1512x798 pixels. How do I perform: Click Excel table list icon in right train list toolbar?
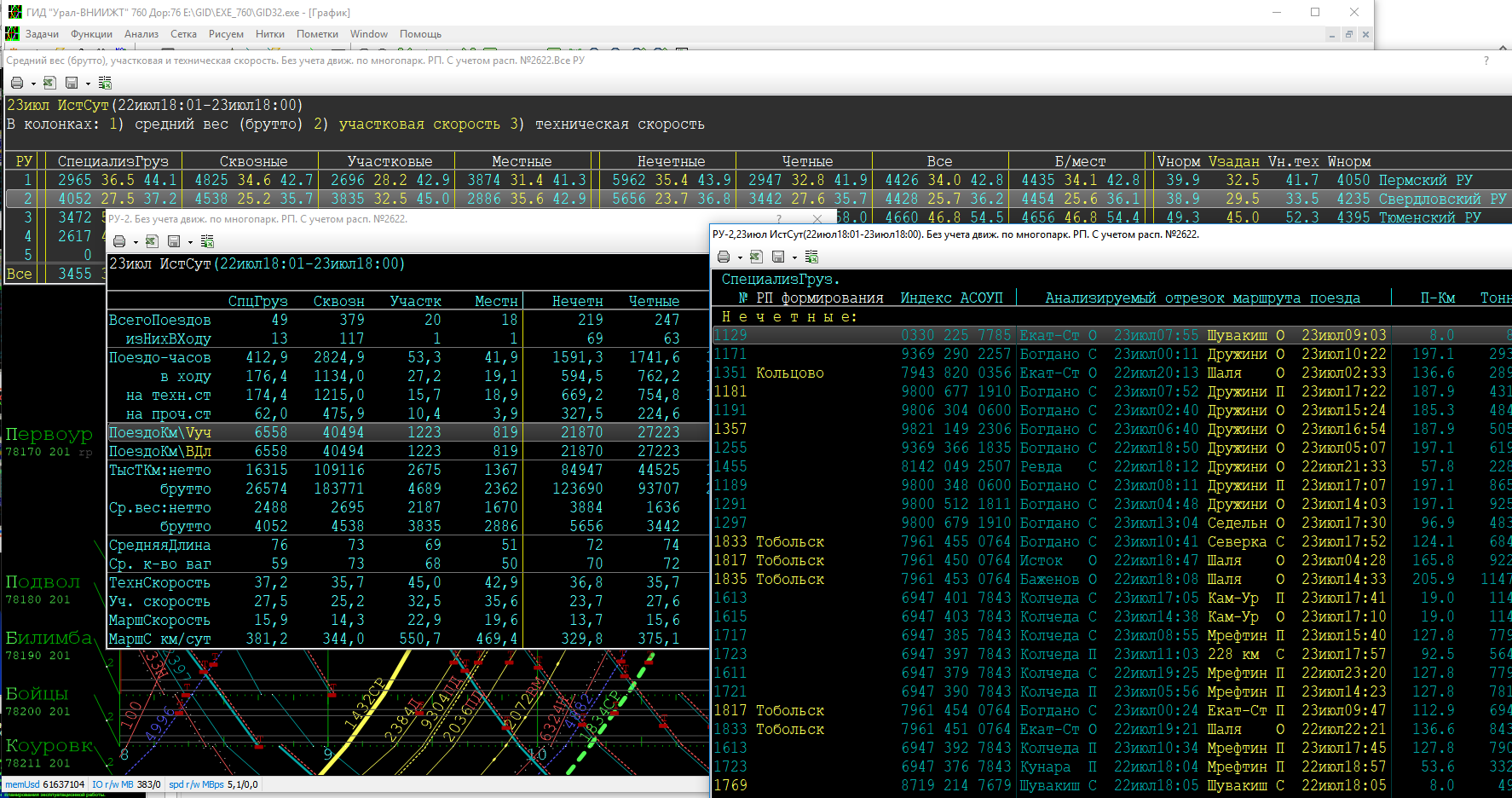click(x=811, y=257)
